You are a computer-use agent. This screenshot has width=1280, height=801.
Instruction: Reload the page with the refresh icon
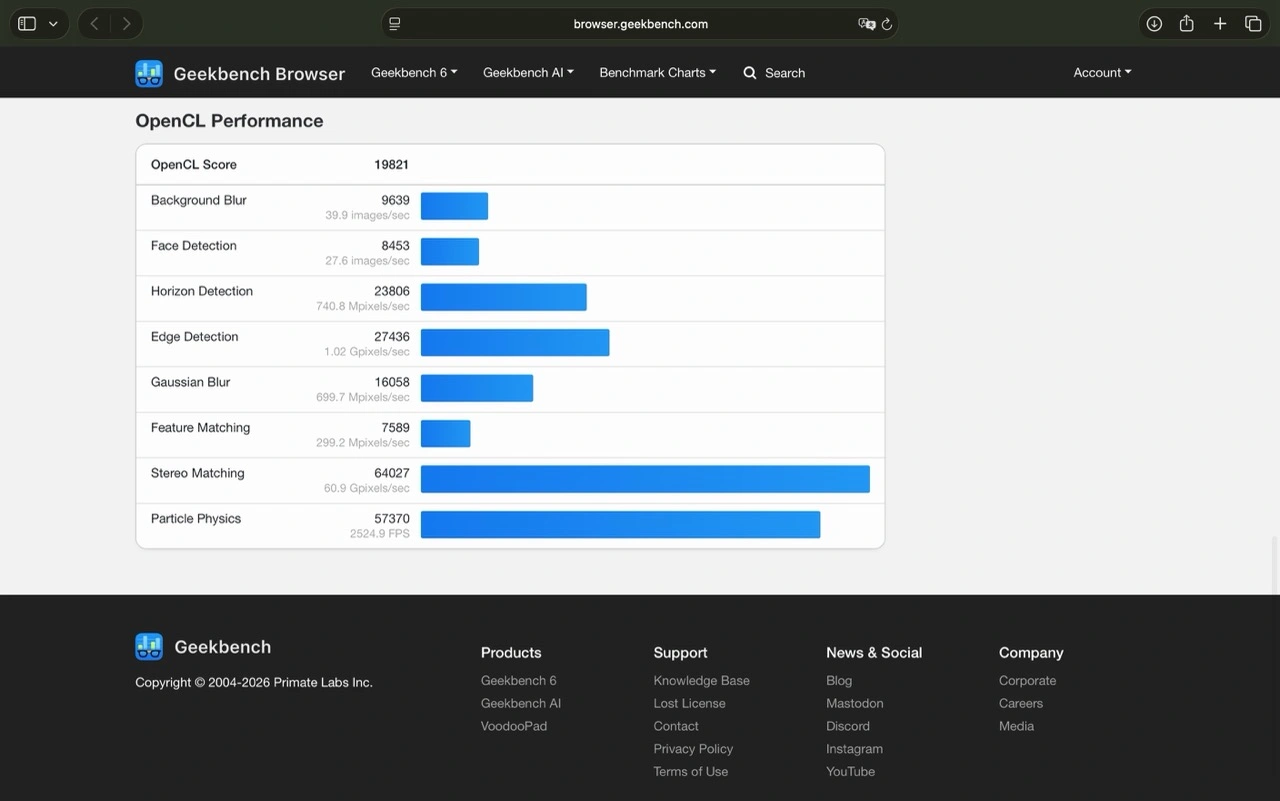(x=886, y=24)
